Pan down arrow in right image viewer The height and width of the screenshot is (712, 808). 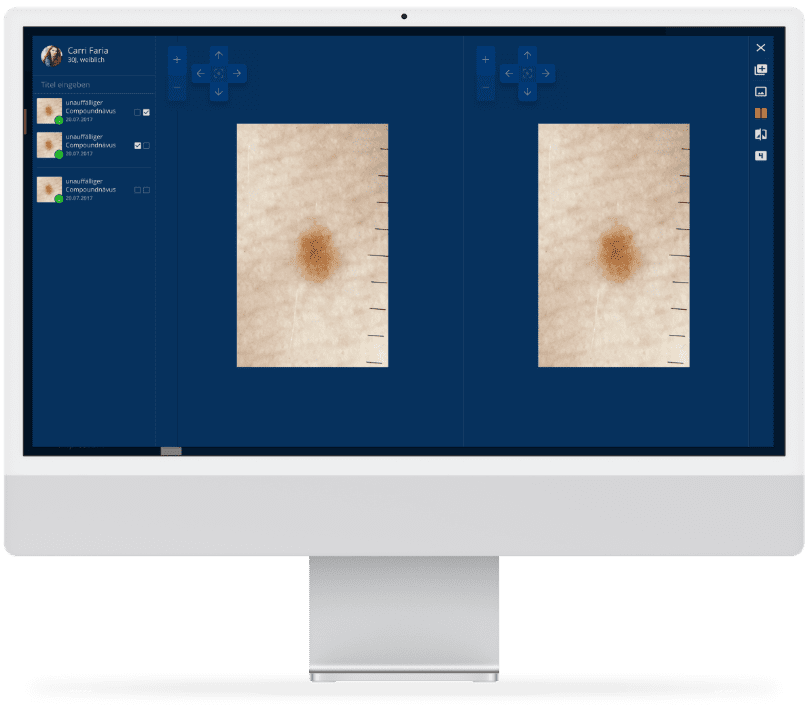click(x=527, y=92)
